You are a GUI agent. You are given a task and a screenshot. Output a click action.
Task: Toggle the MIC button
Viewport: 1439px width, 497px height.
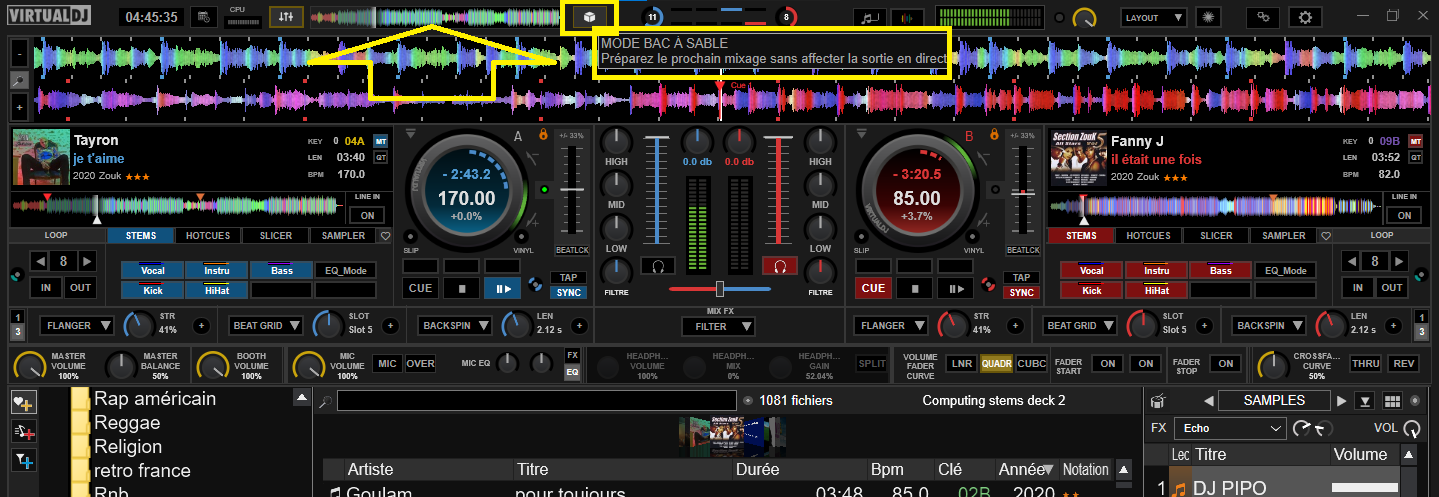(x=387, y=364)
